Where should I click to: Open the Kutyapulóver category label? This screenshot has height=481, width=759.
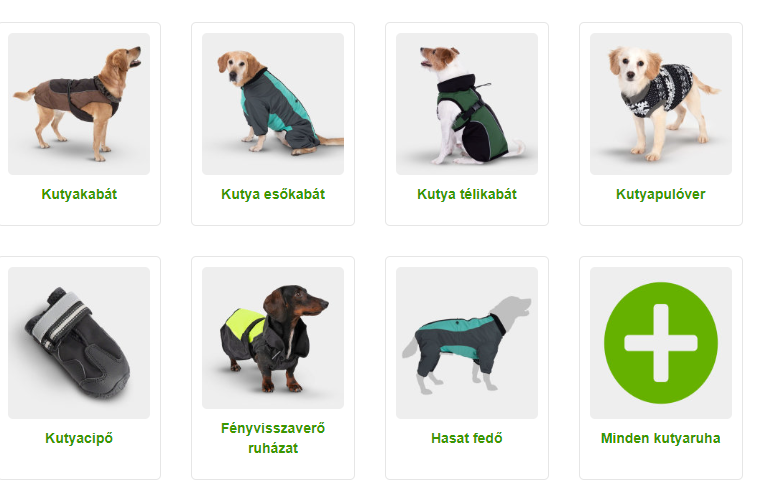[660, 195]
